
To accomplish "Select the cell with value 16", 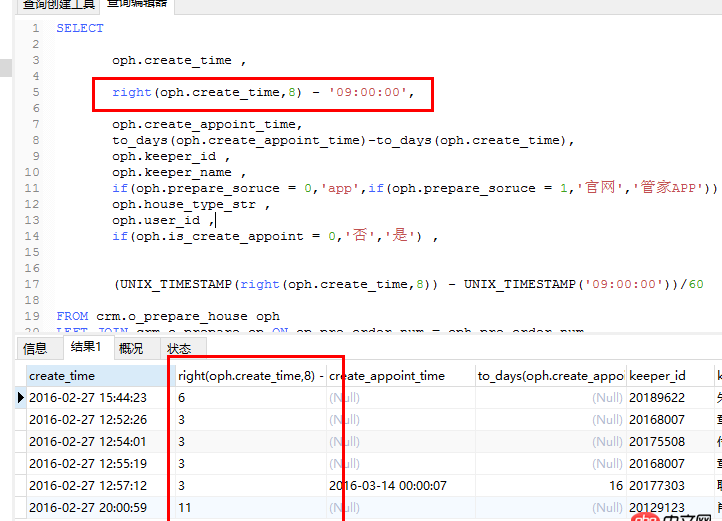I will (x=550, y=486).
